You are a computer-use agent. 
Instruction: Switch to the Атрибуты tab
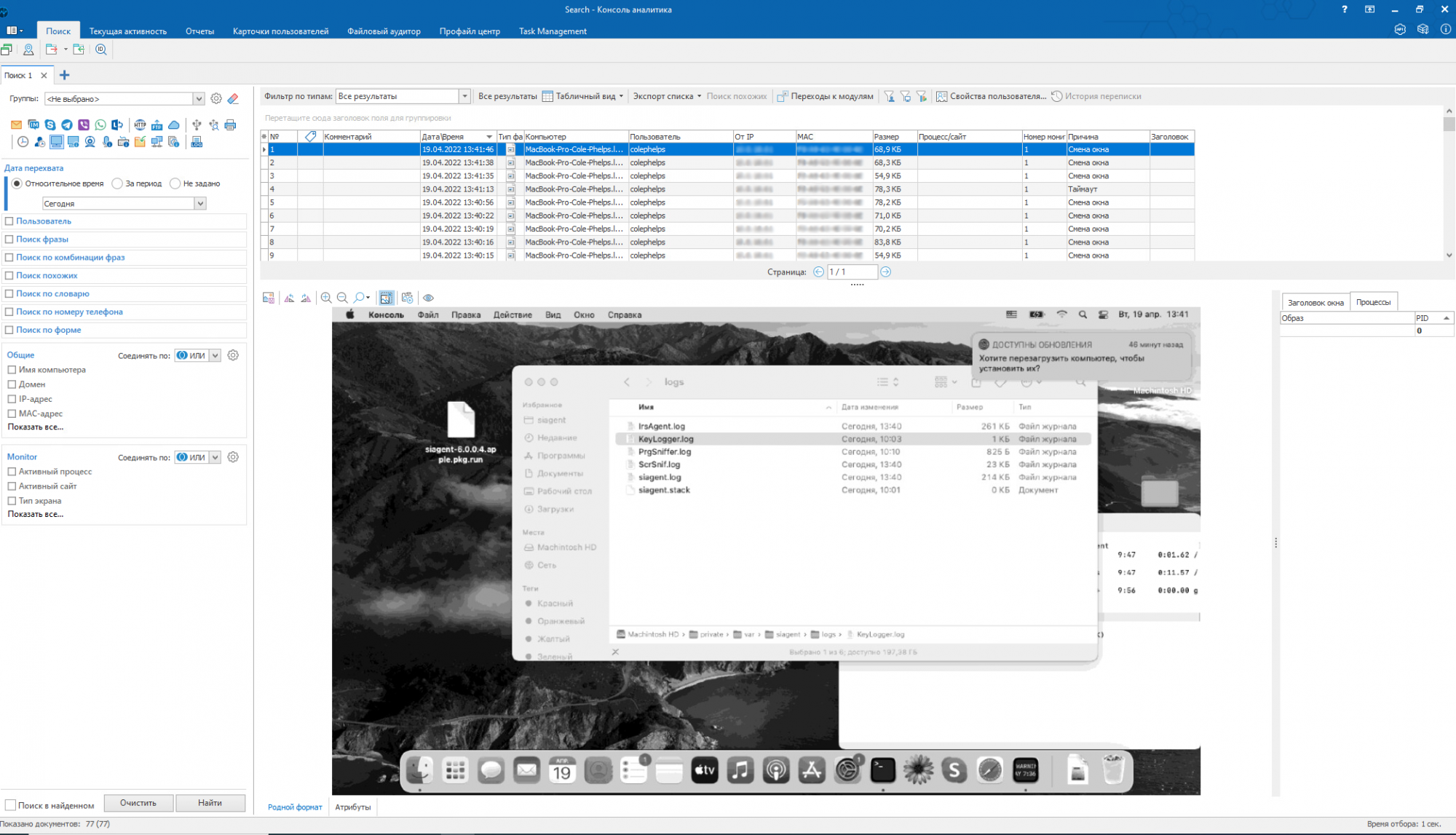click(352, 807)
